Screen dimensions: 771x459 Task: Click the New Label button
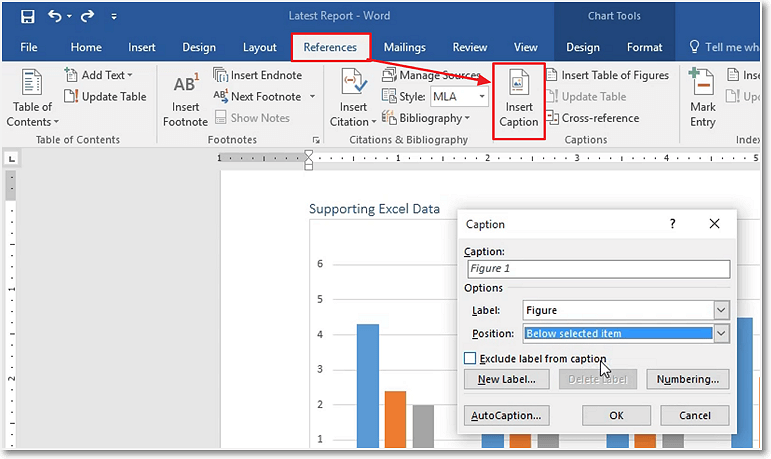[506, 379]
